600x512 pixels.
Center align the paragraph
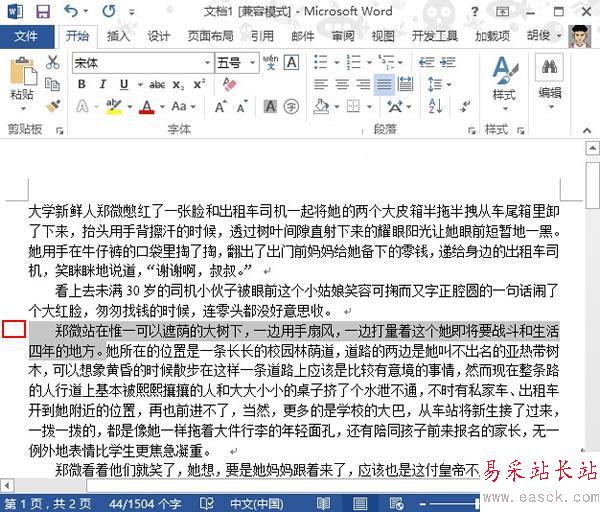[x=342, y=84]
